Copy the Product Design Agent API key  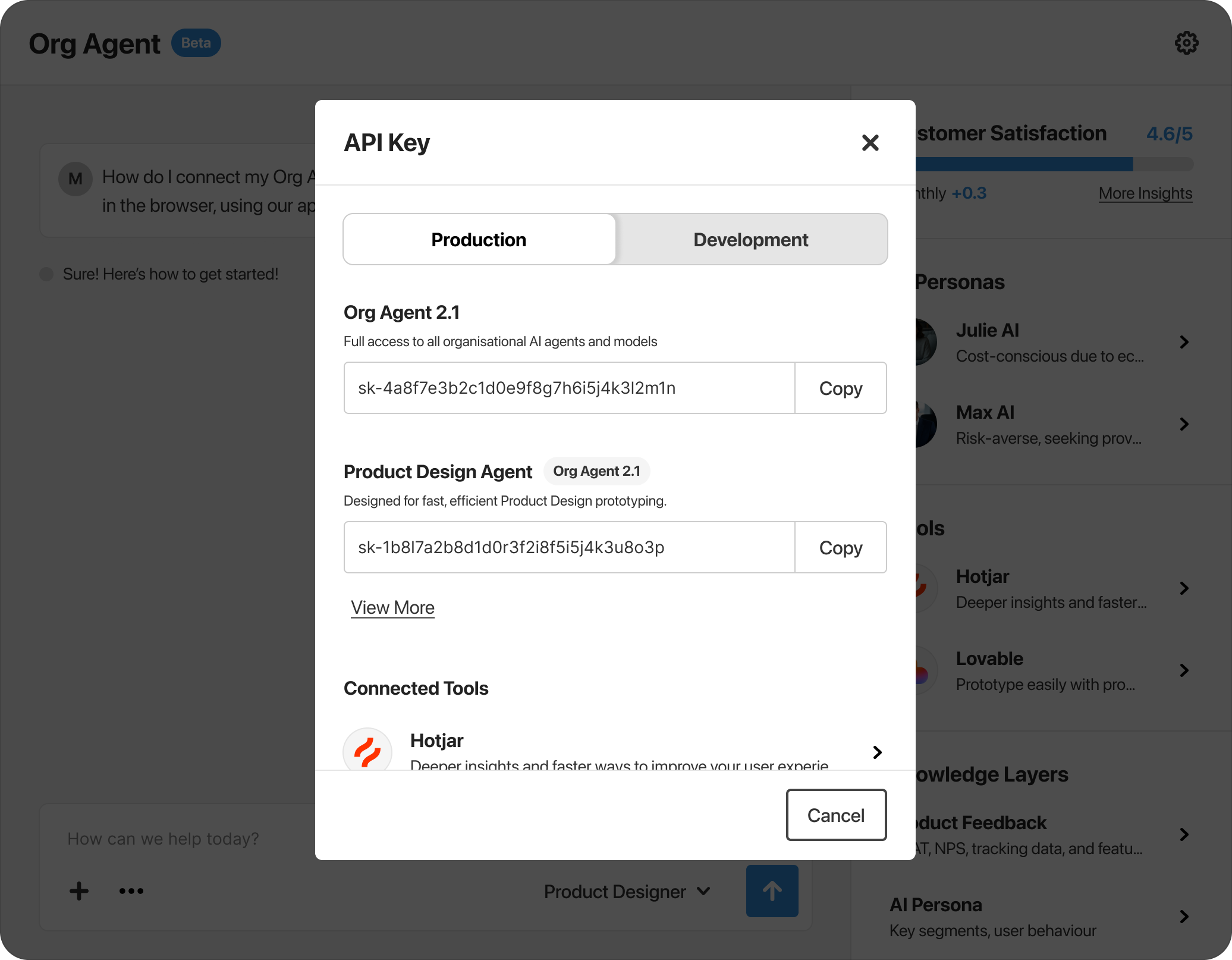point(840,548)
